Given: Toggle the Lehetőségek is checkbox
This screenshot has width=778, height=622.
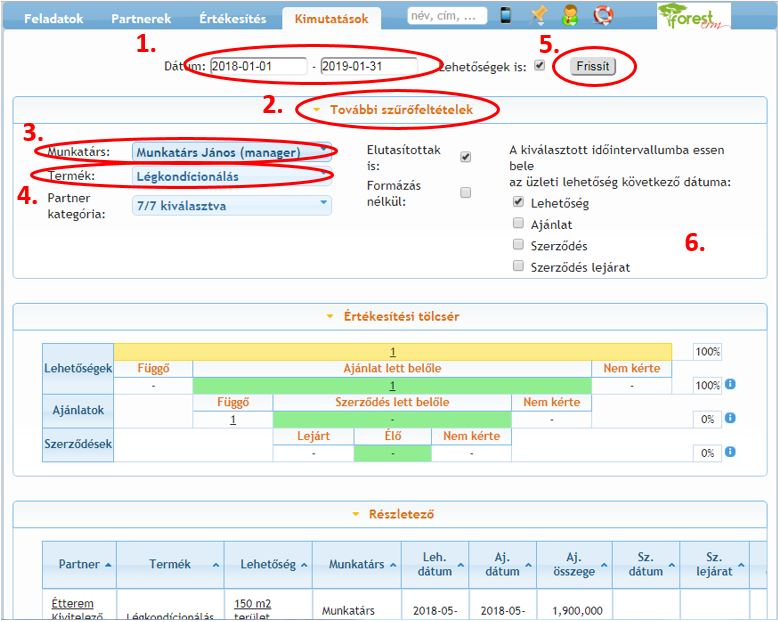Looking at the screenshot, I should tap(541, 66).
